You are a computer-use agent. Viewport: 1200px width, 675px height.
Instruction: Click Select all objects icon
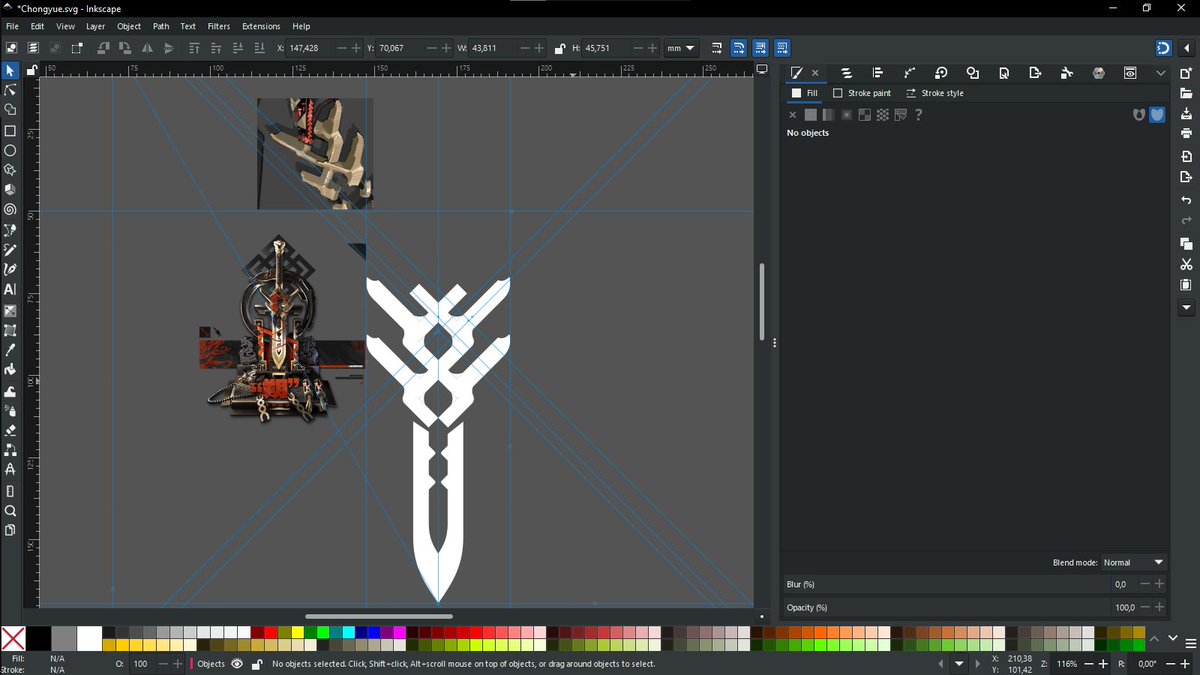click(11, 48)
